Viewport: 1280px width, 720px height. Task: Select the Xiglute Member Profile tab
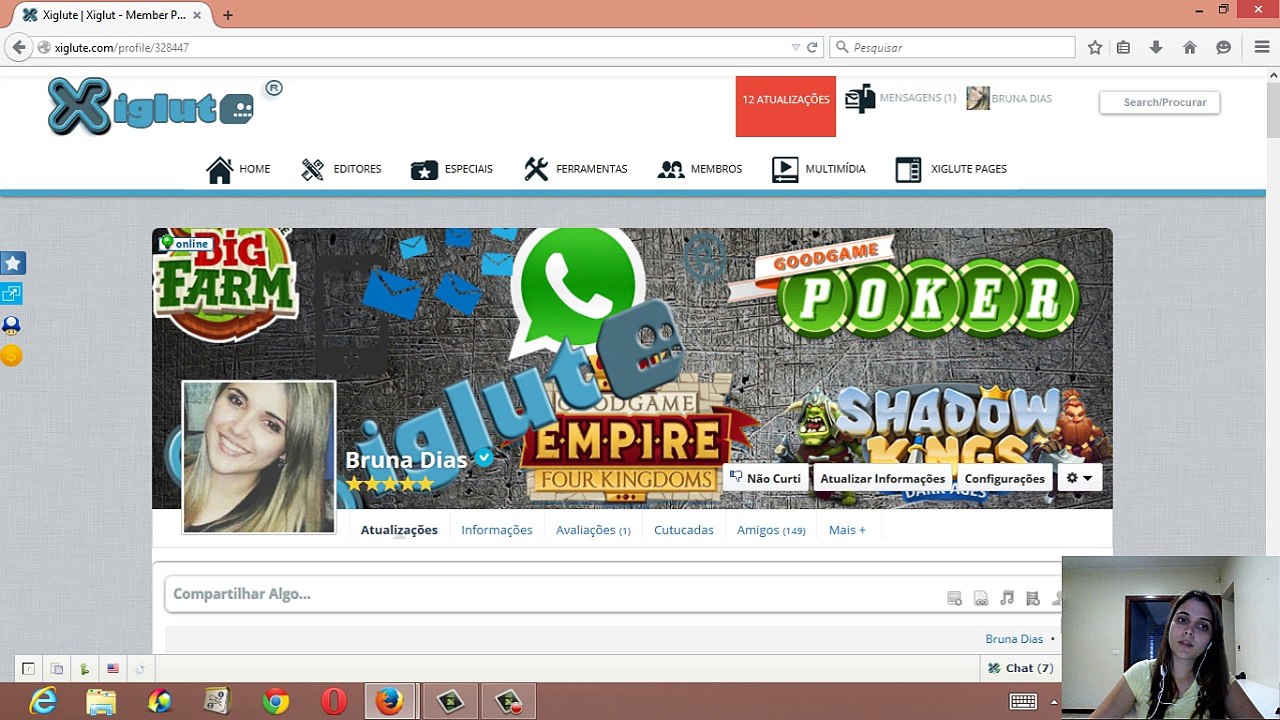pos(113,15)
